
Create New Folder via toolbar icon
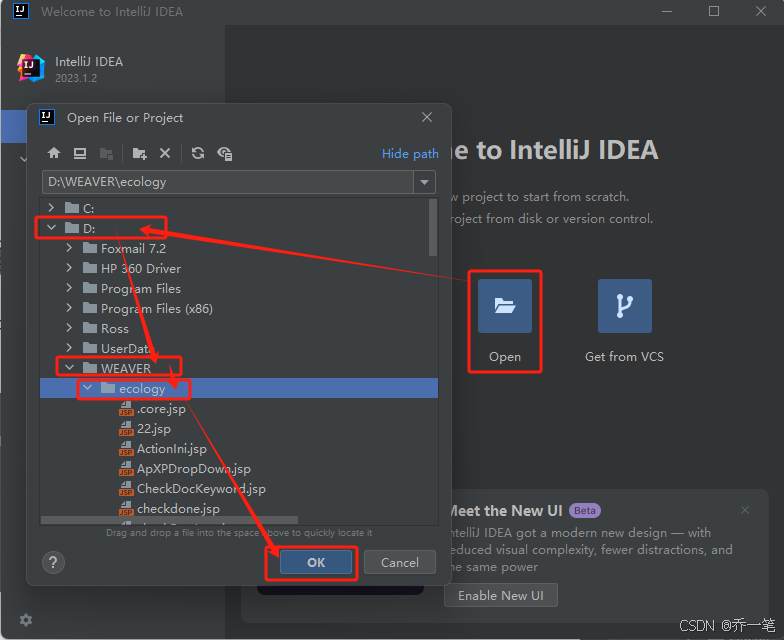[x=140, y=153]
